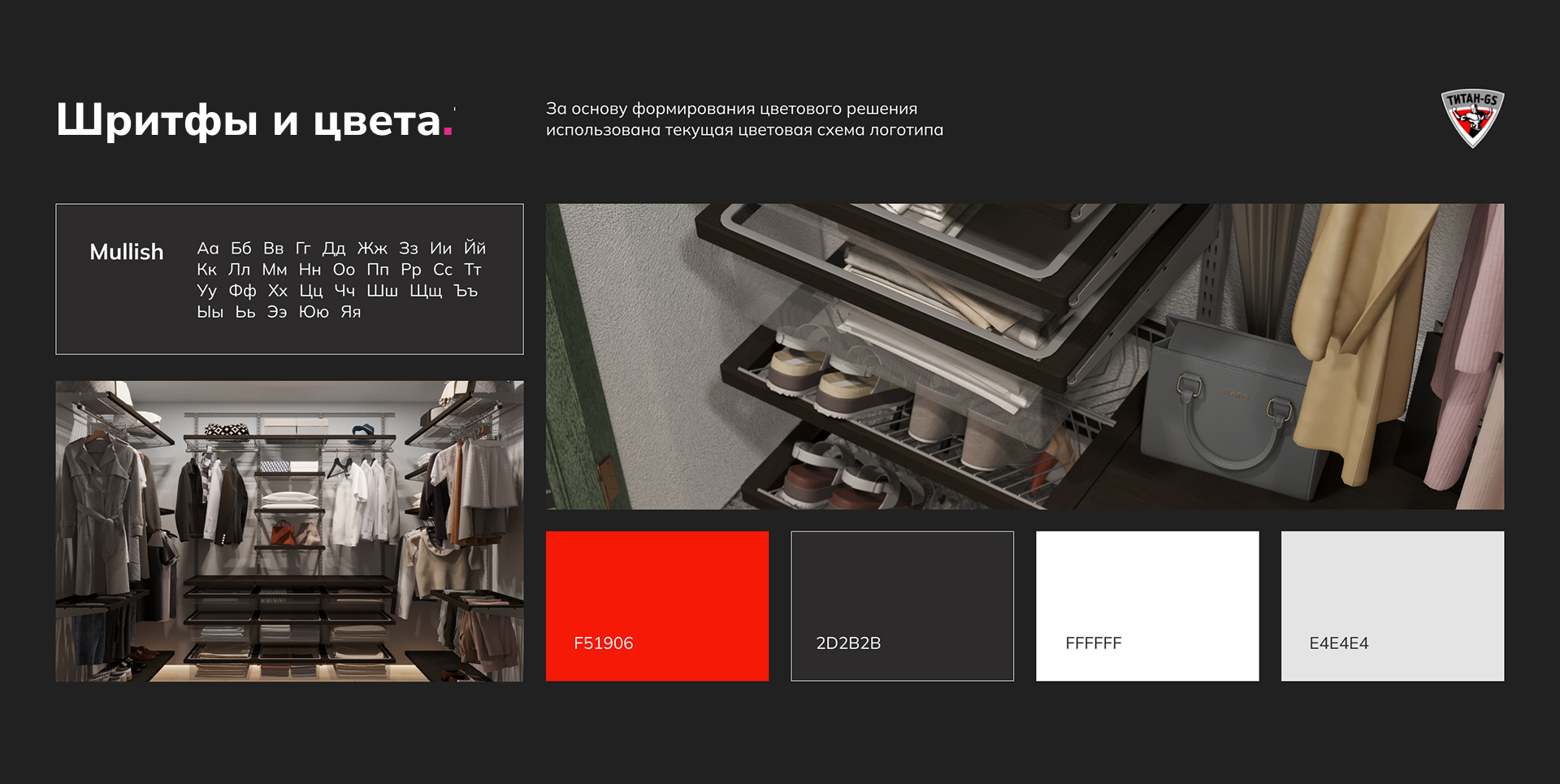
Task: Click the E4E4E4 hex code label
Action: point(1338,643)
